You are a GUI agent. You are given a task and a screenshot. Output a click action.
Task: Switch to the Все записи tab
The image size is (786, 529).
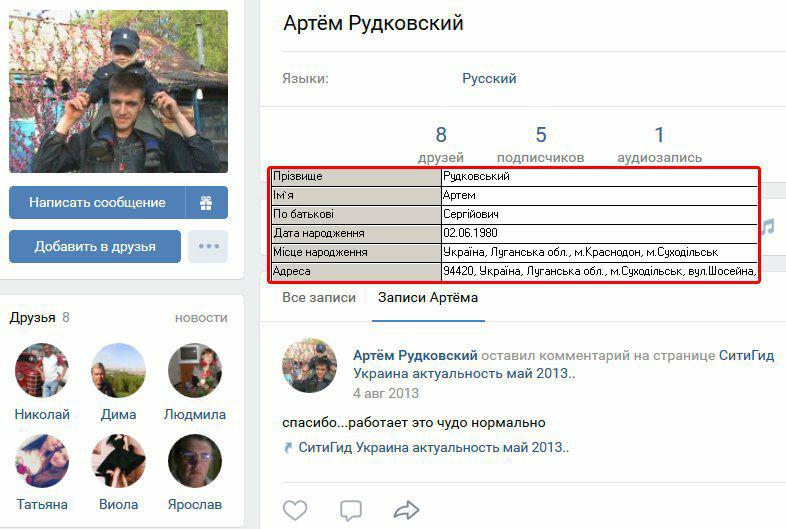pyautogui.click(x=319, y=297)
